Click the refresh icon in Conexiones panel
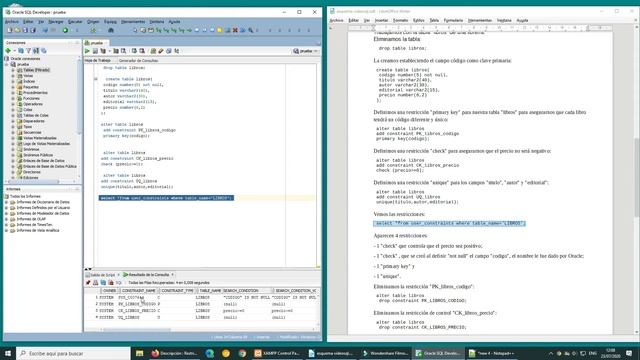640x360 pixels. tap(21, 51)
